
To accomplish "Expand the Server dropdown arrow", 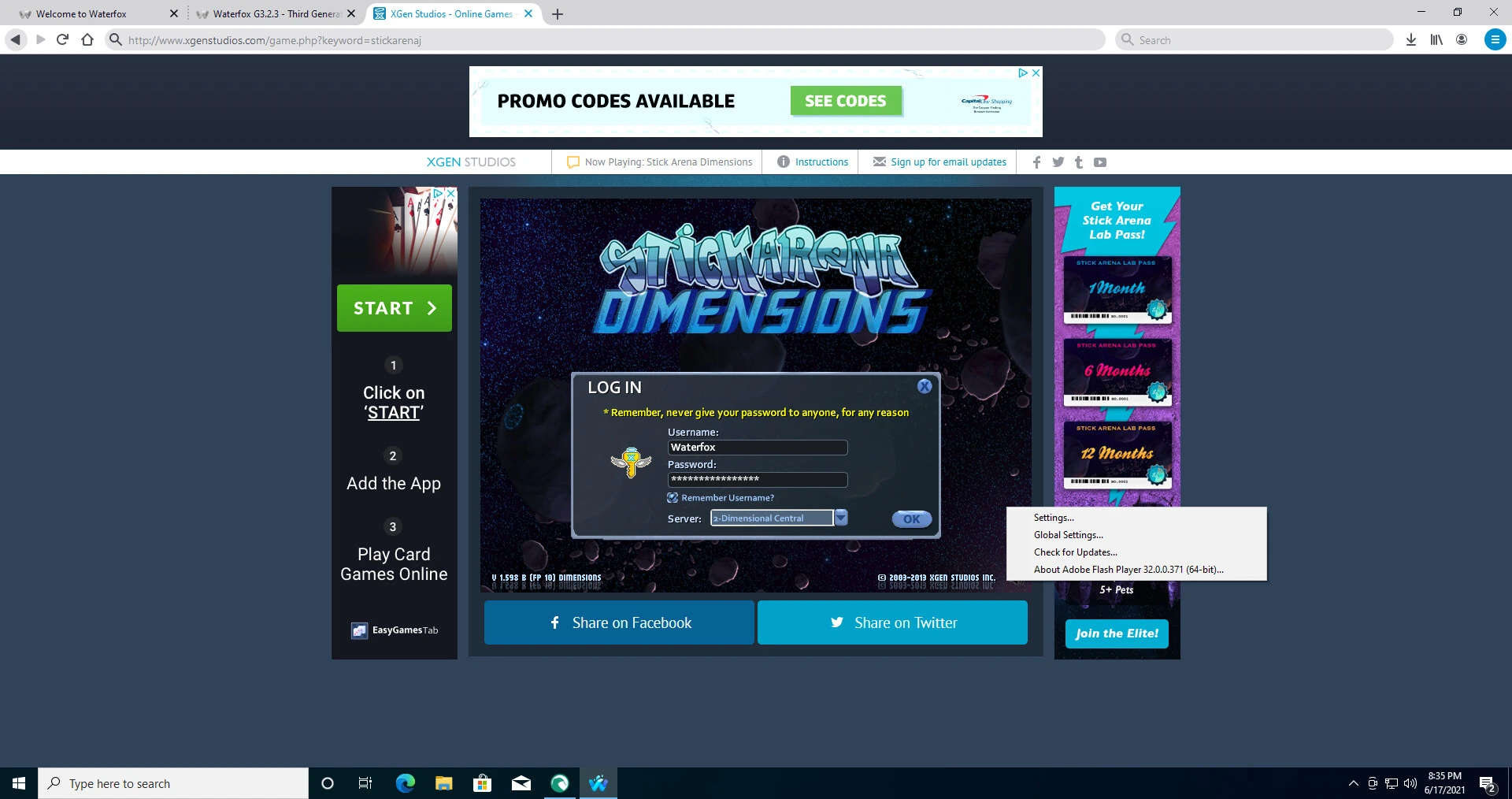I will [841, 518].
